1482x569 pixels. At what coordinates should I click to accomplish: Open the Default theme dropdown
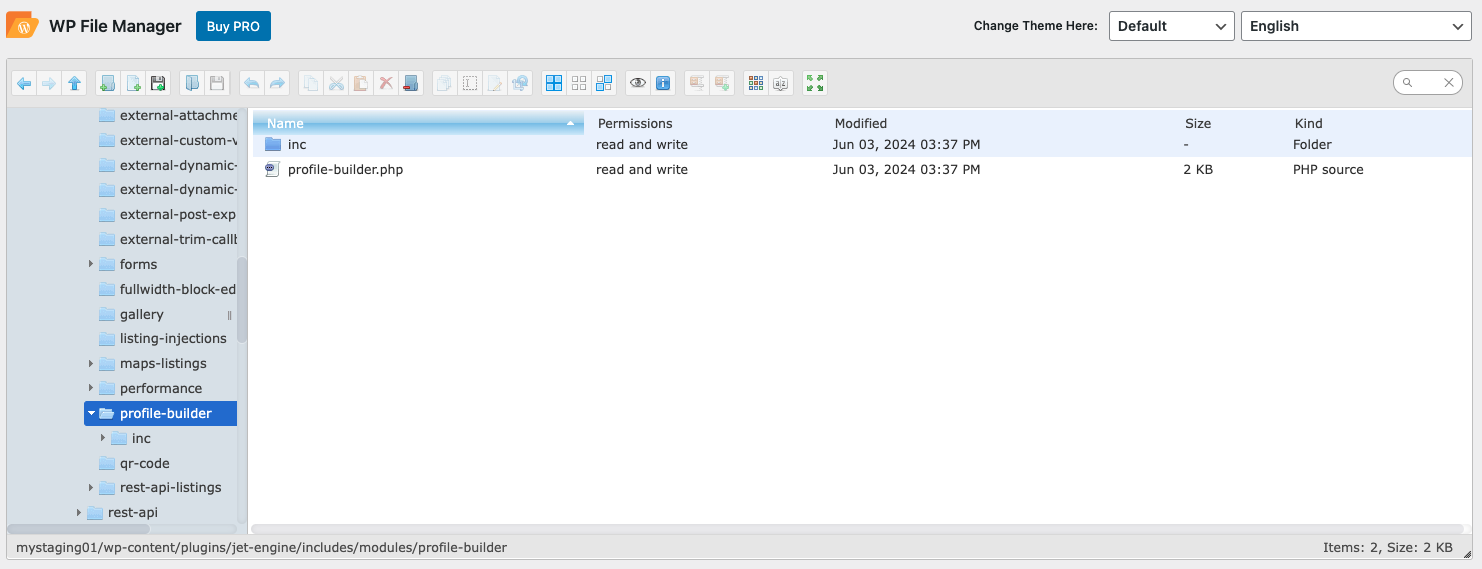pyautogui.click(x=1172, y=26)
